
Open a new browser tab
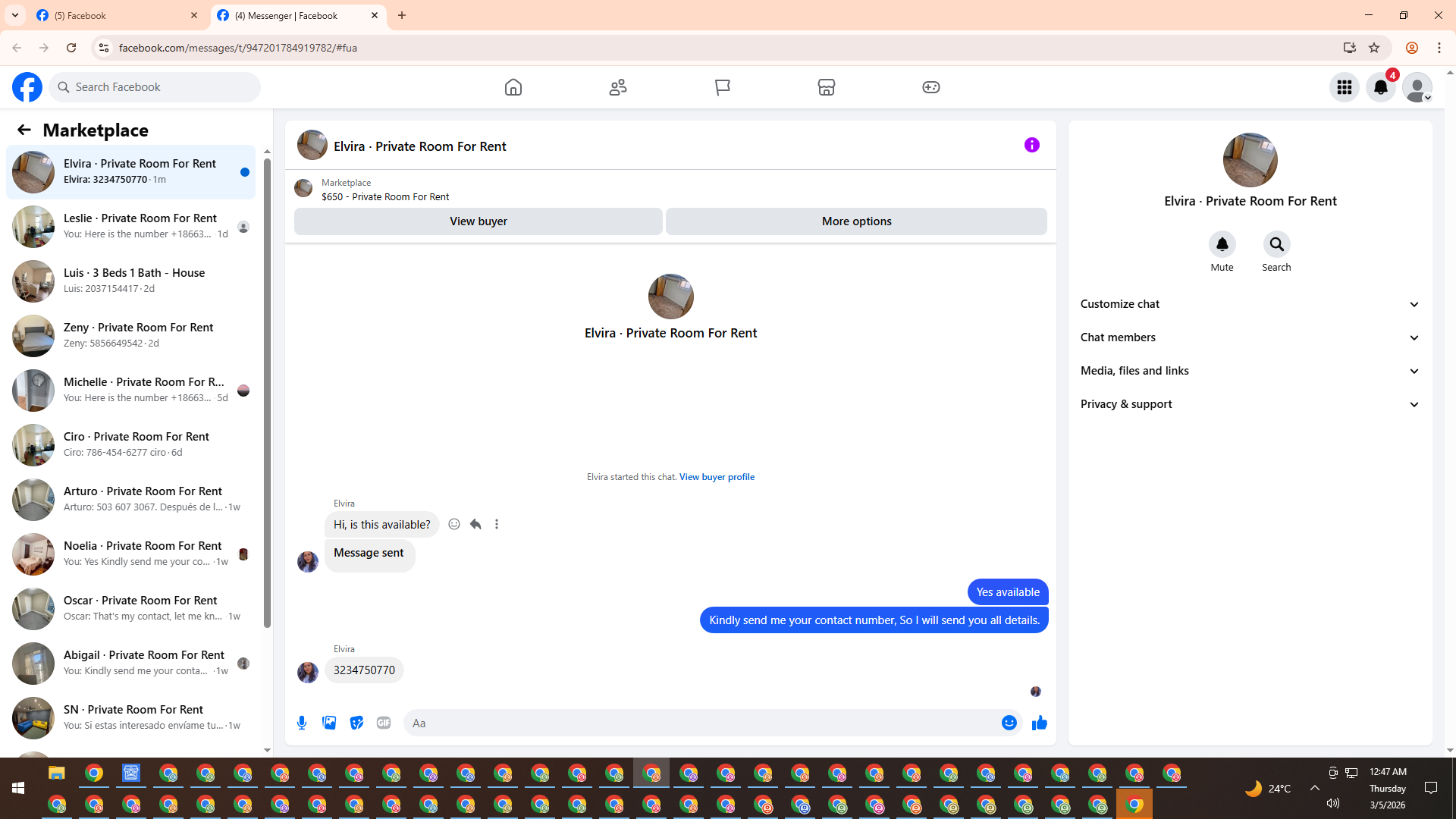[x=402, y=15]
